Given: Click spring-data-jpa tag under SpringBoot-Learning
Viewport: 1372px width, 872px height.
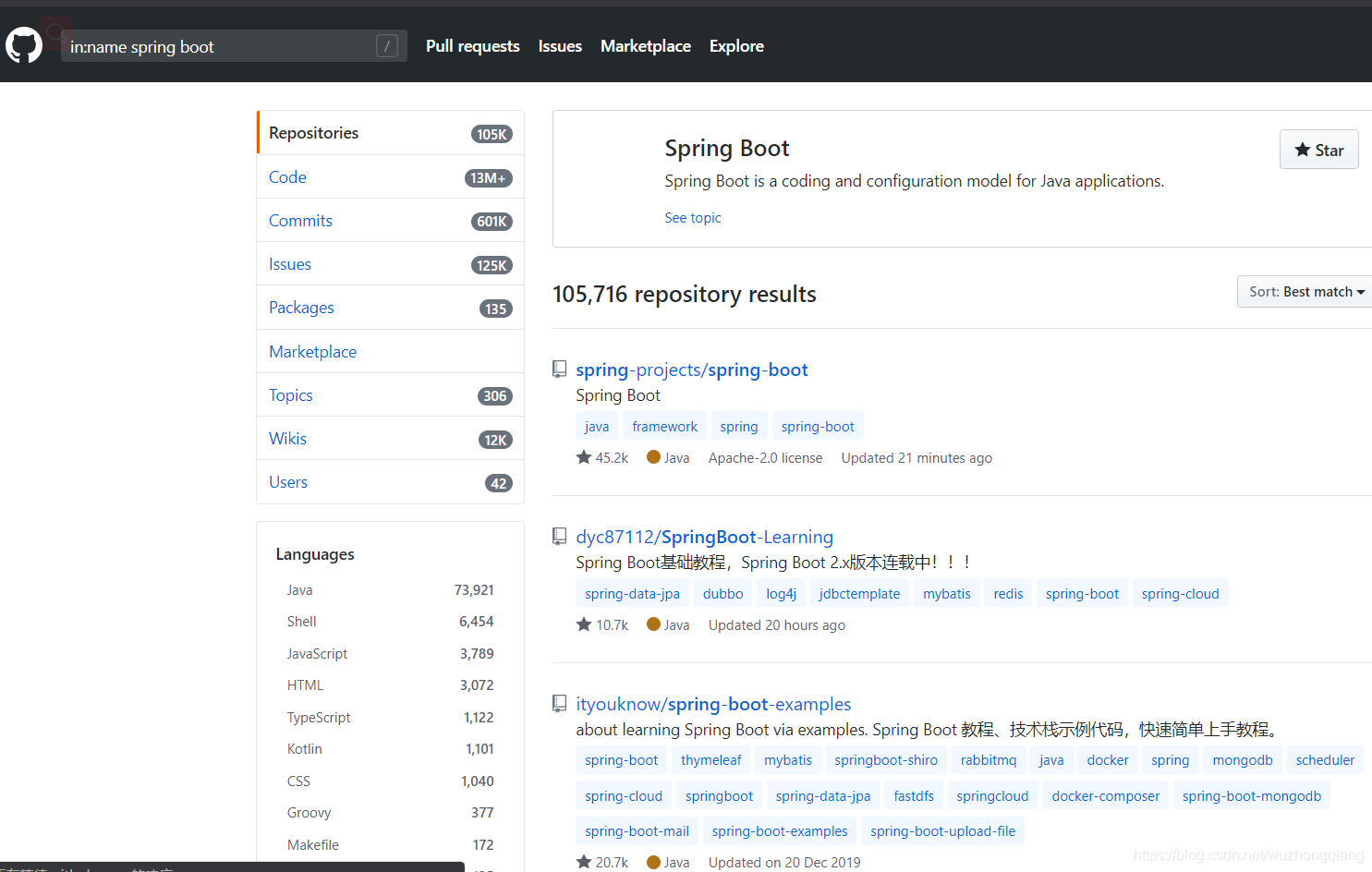Looking at the screenshot, I should [x=632, y=594].
